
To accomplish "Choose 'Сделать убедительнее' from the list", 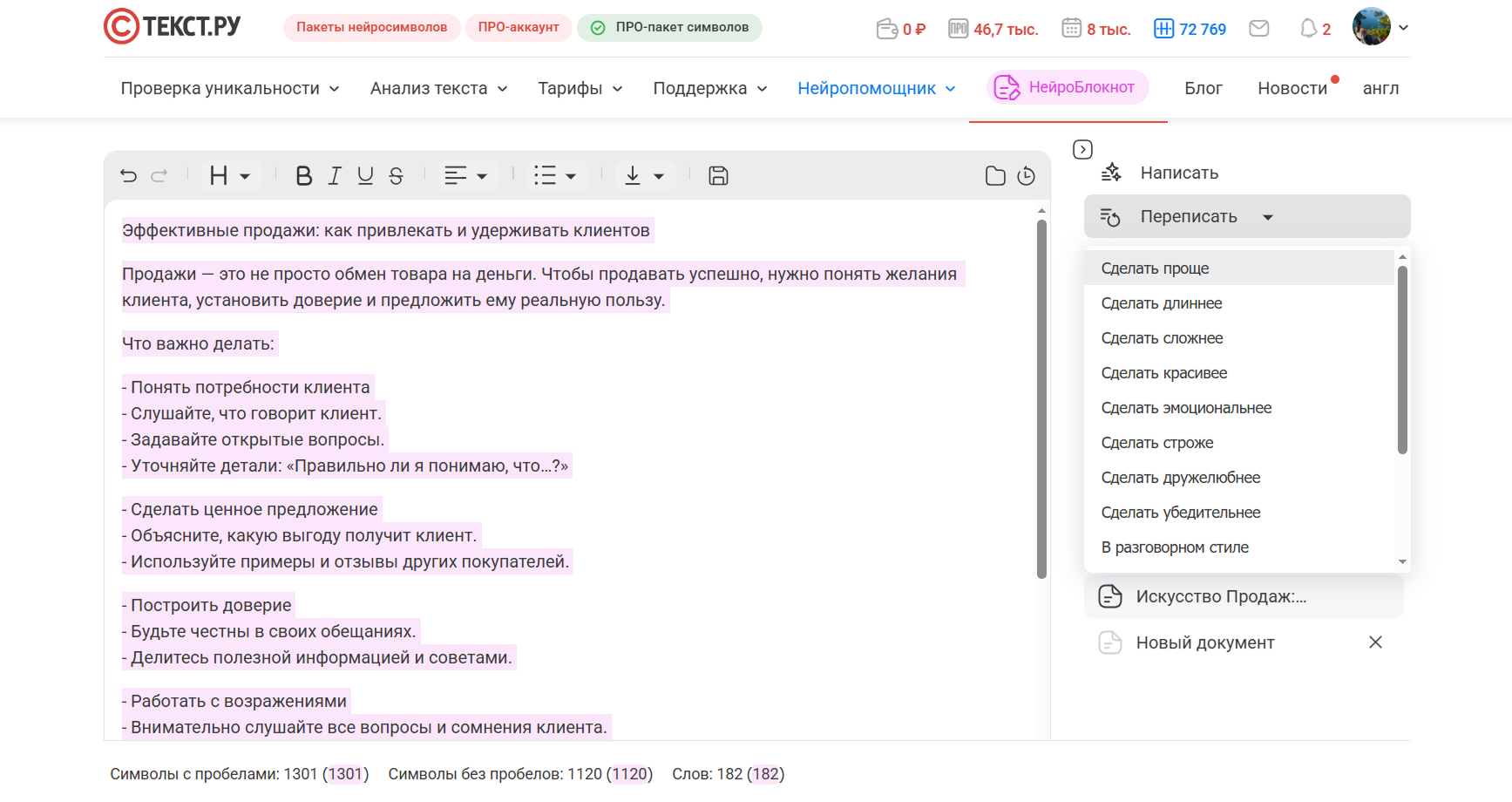I will 1181,513.
